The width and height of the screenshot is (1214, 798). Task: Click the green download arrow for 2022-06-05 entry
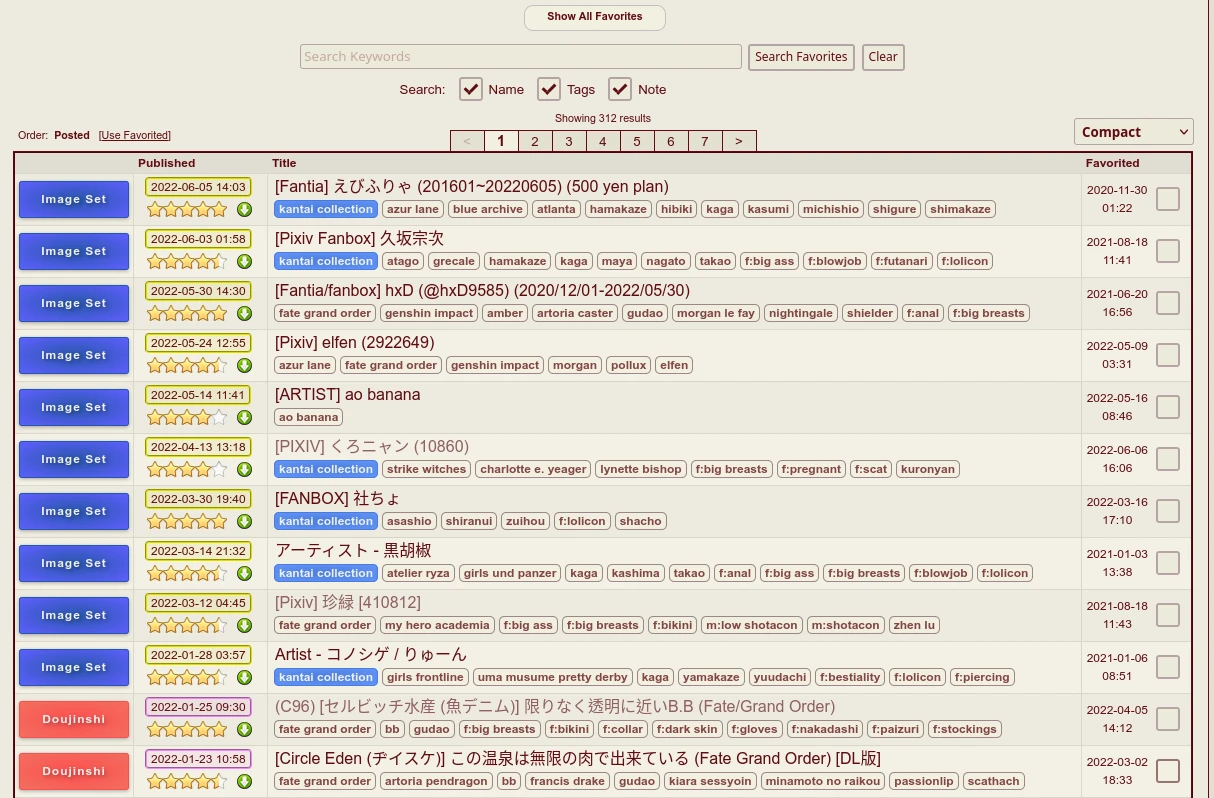coord(244,209)
